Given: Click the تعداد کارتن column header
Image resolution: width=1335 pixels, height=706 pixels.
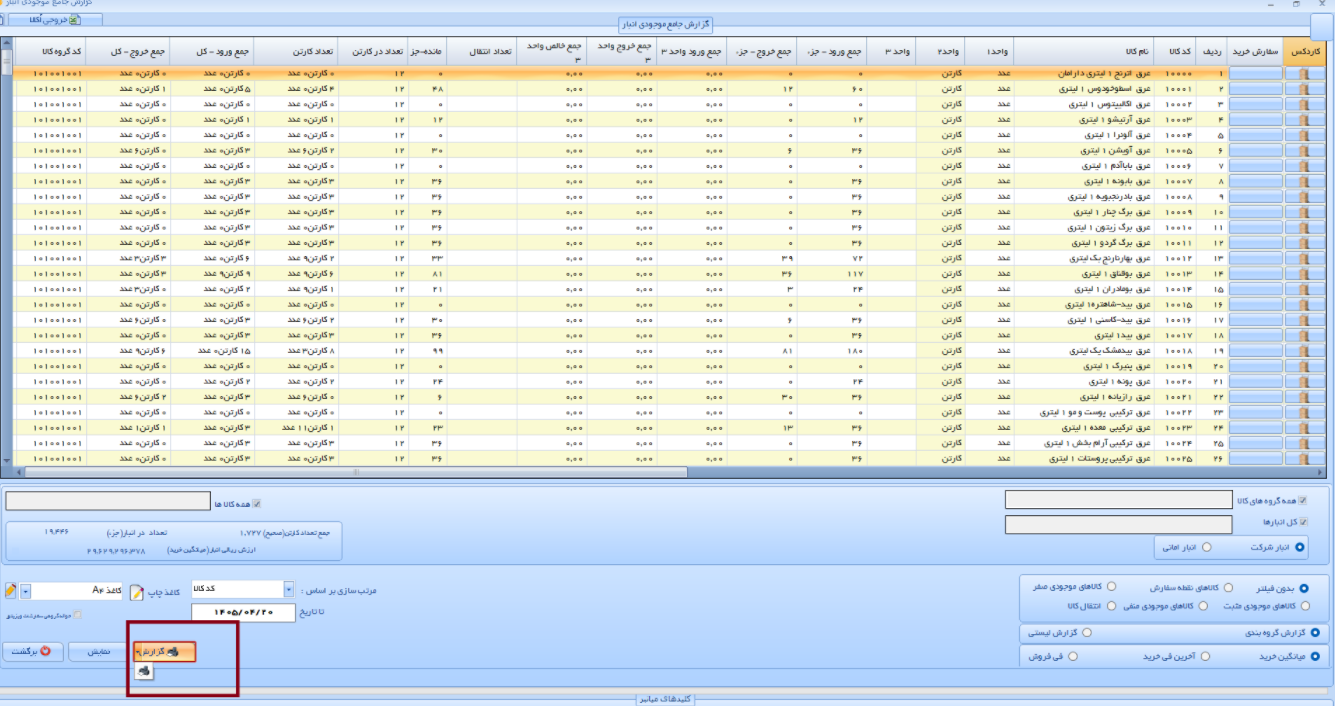Looking at the screenshot, I should point(295,50).
